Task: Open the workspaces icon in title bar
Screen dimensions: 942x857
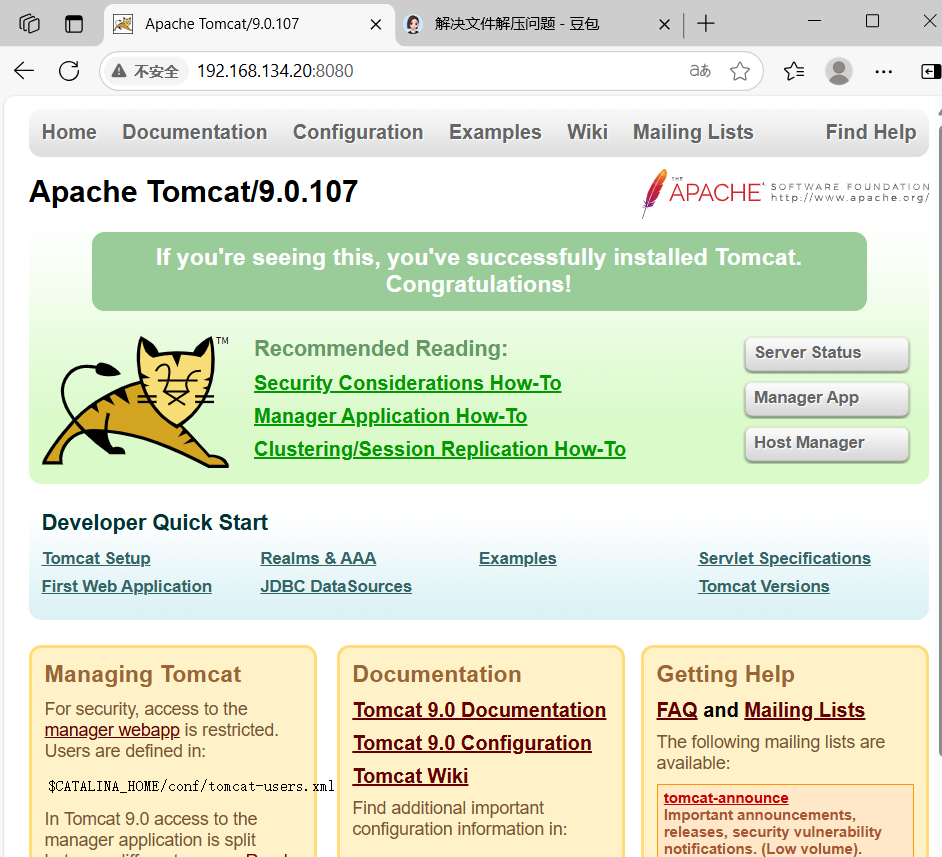Action: [x=29, y=24]
